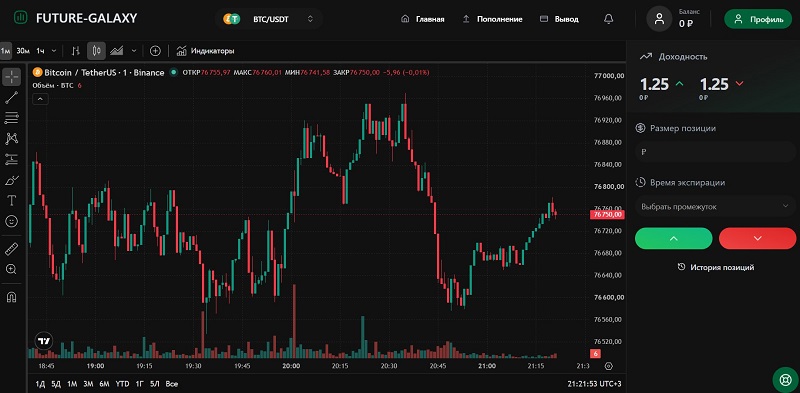Expand chart style dropdown arrow
Image resolution: width=800 pixels, height=393 pixels.
pyautogui.click(x=134, y=51)
